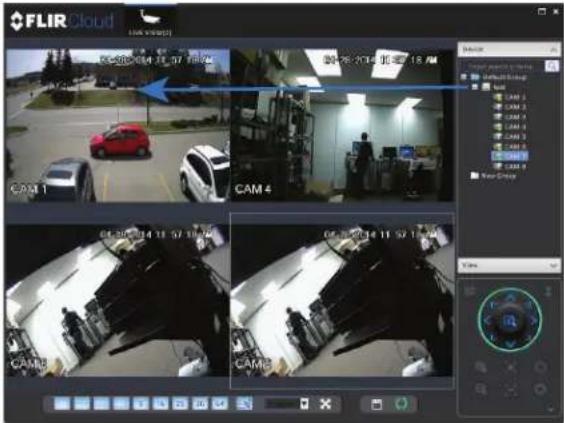Maximize the FLIR Cloud window
The height and width of the screenshot is (423, 564).
click(x=542, y=12)
